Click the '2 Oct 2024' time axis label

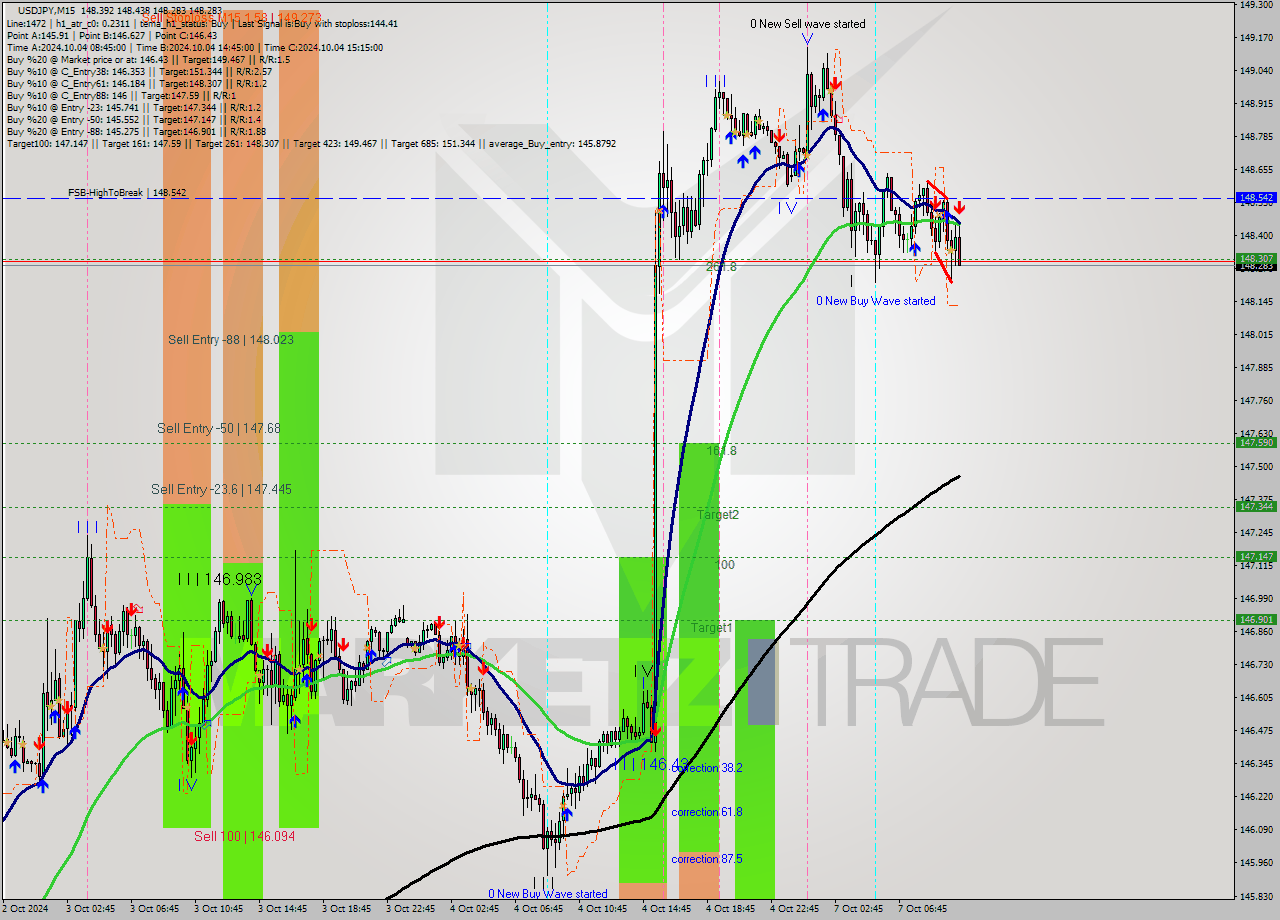(25, 909)
